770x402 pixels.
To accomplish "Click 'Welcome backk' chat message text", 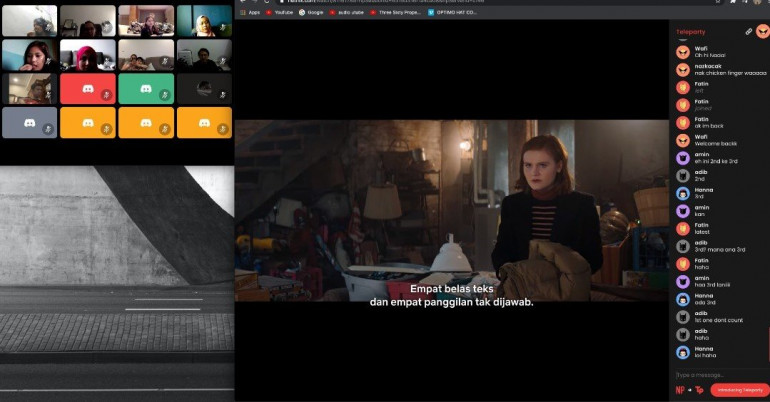I will tap(715, 144).
